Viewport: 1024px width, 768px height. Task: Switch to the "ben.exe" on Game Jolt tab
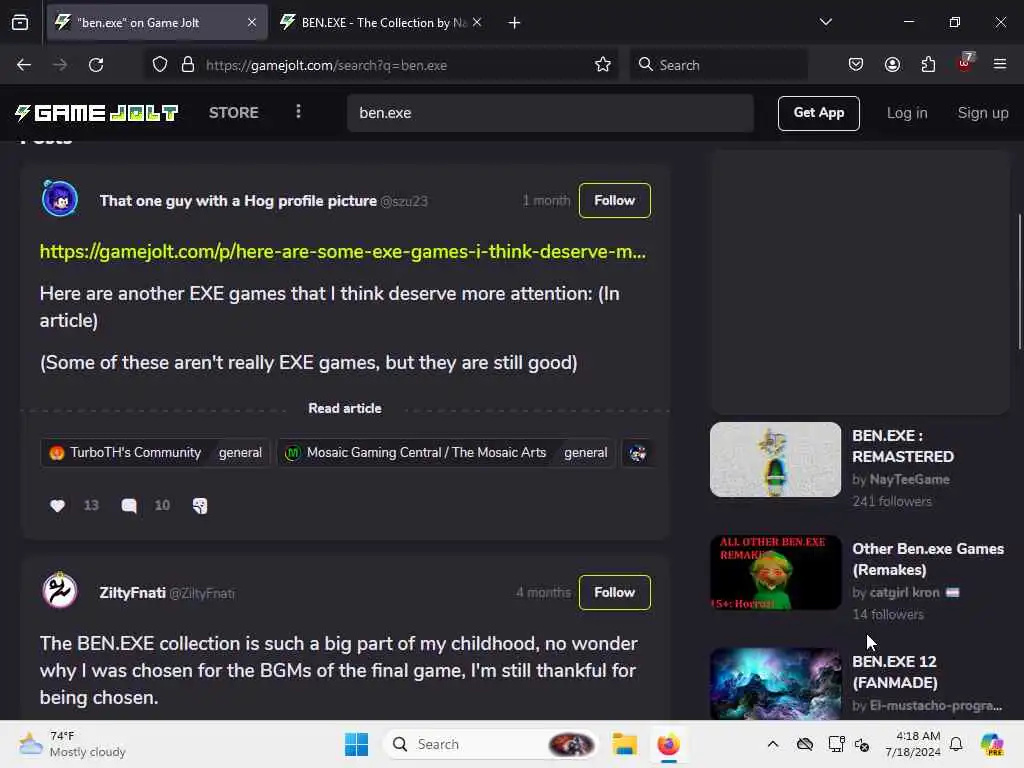click(x=157, y=22)
